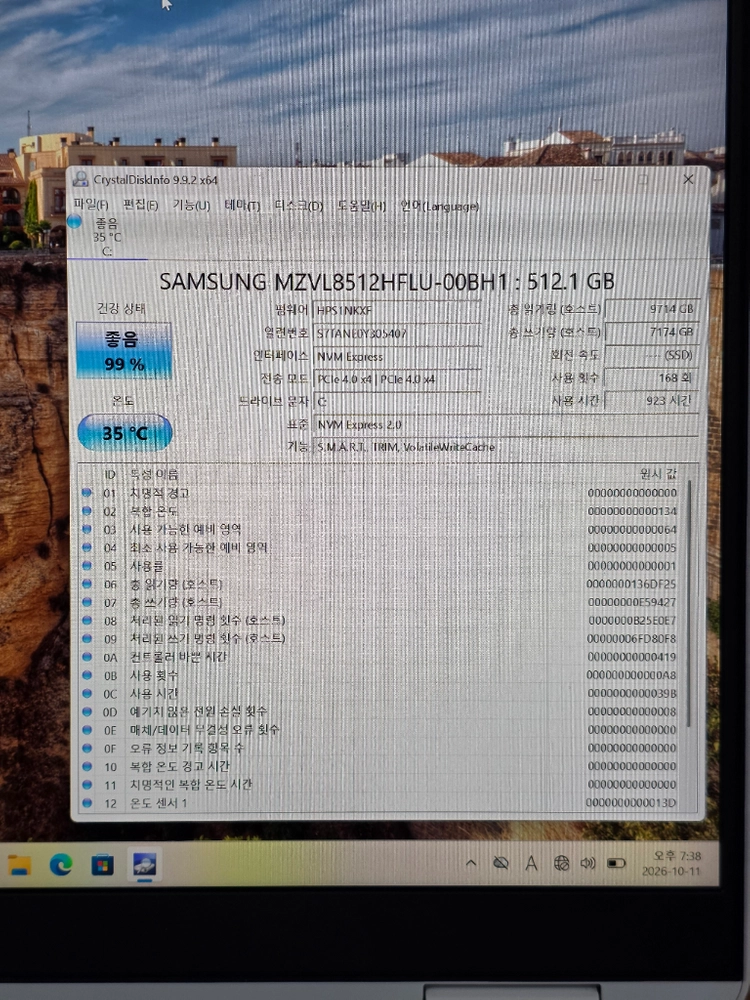Click the 원시 값 column header
This screenshot has width=750, height=1000.
tap(658, 473)
